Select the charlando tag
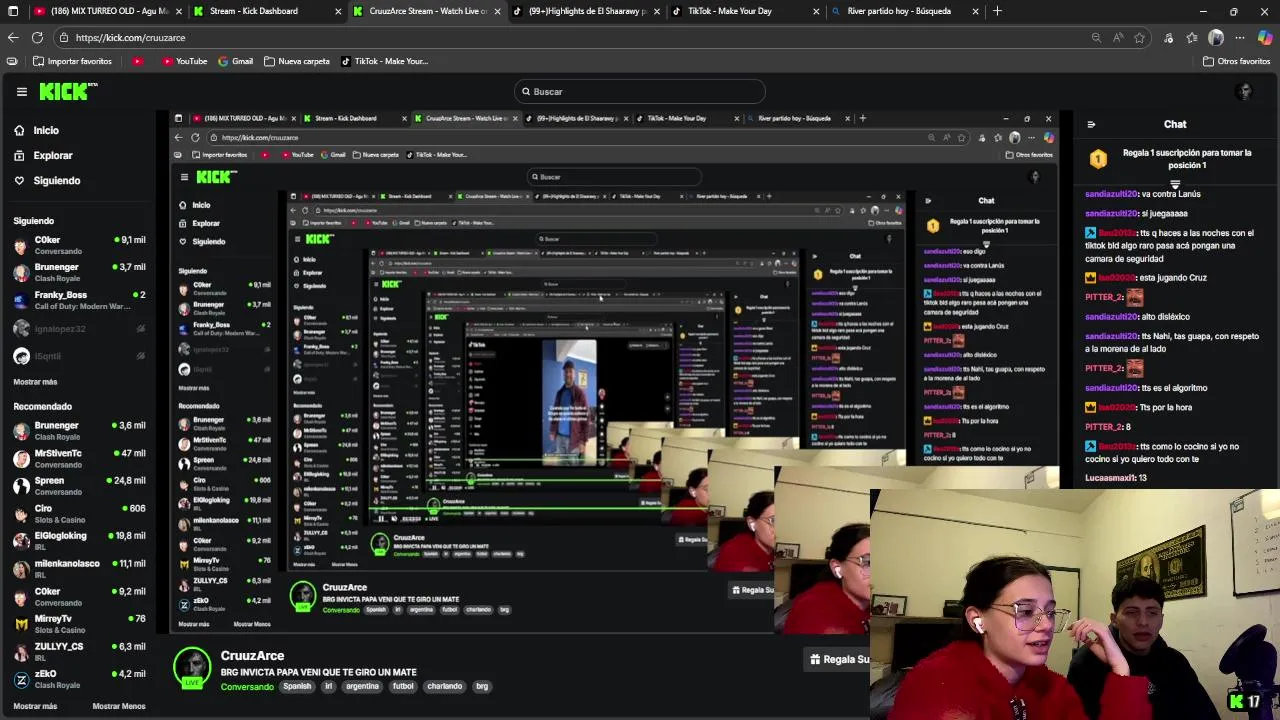This screenshot has width=1280, height=720. (x=445, y=687)
